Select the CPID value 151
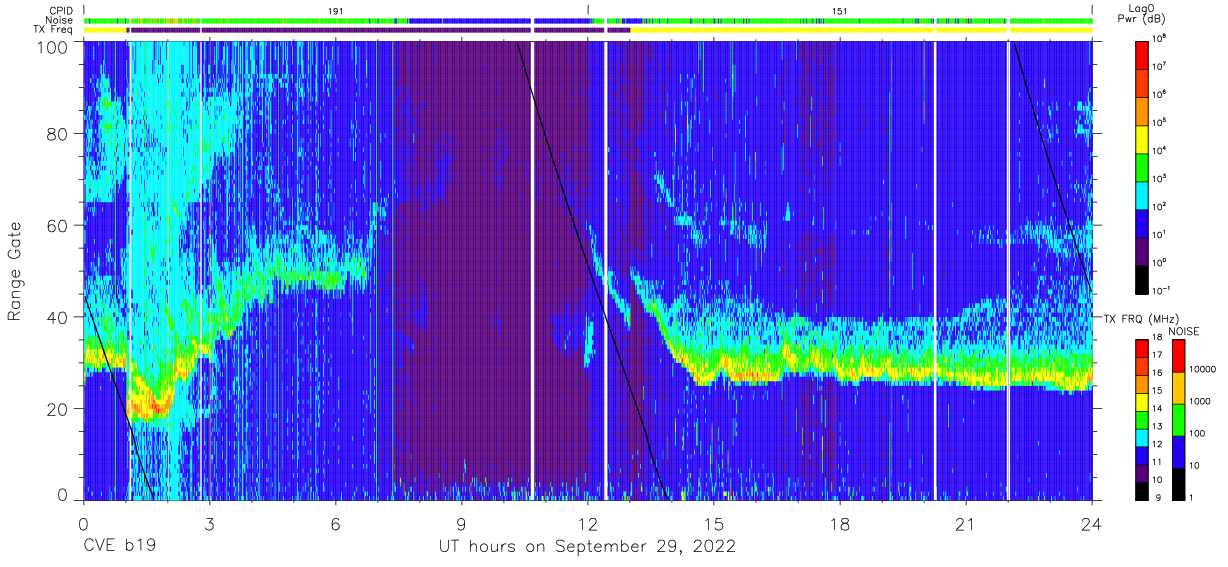This screenshot has width=1228, height=567. (x=840, y=10)
